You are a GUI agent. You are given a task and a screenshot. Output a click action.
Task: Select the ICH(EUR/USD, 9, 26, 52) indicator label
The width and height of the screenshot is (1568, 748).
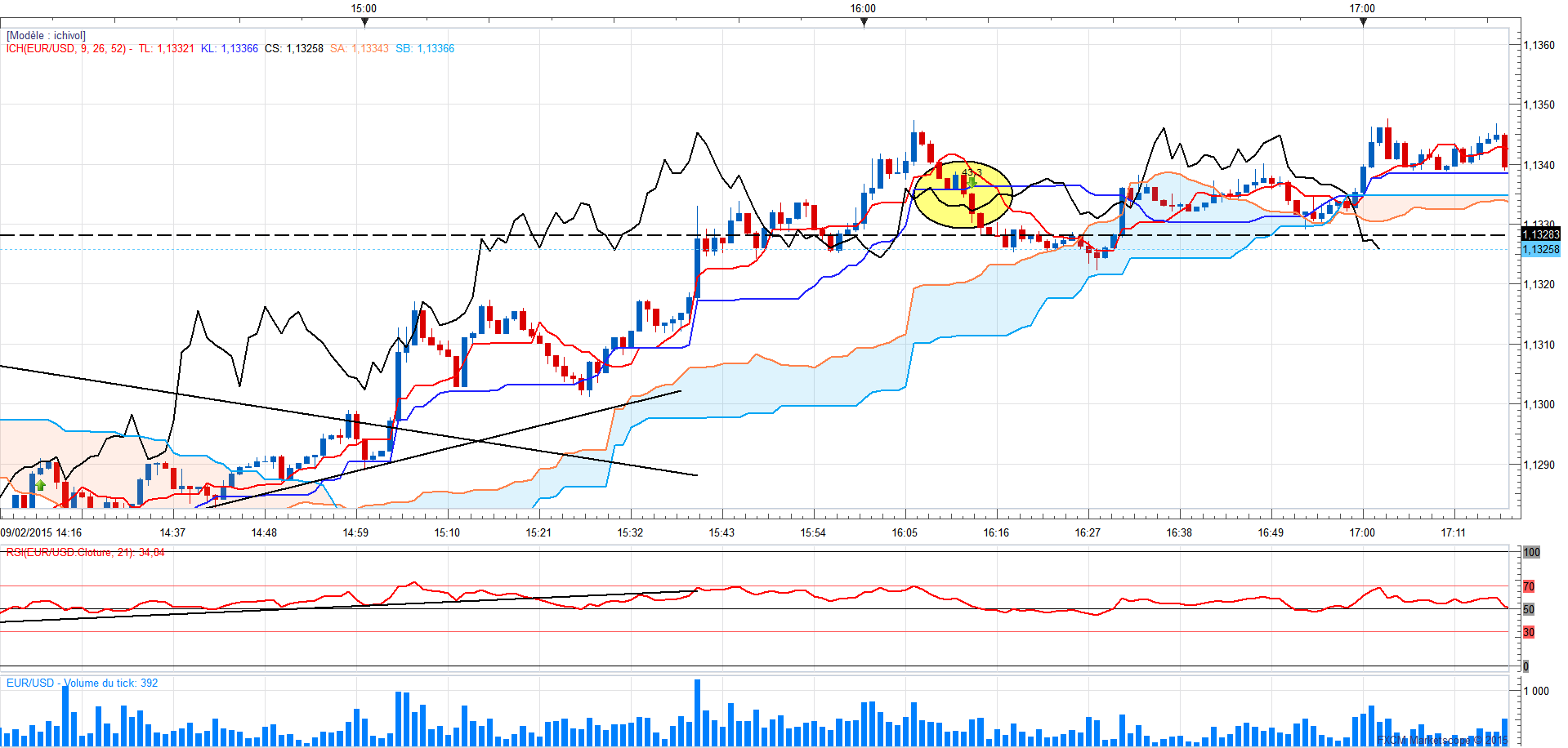coord(67,49)
